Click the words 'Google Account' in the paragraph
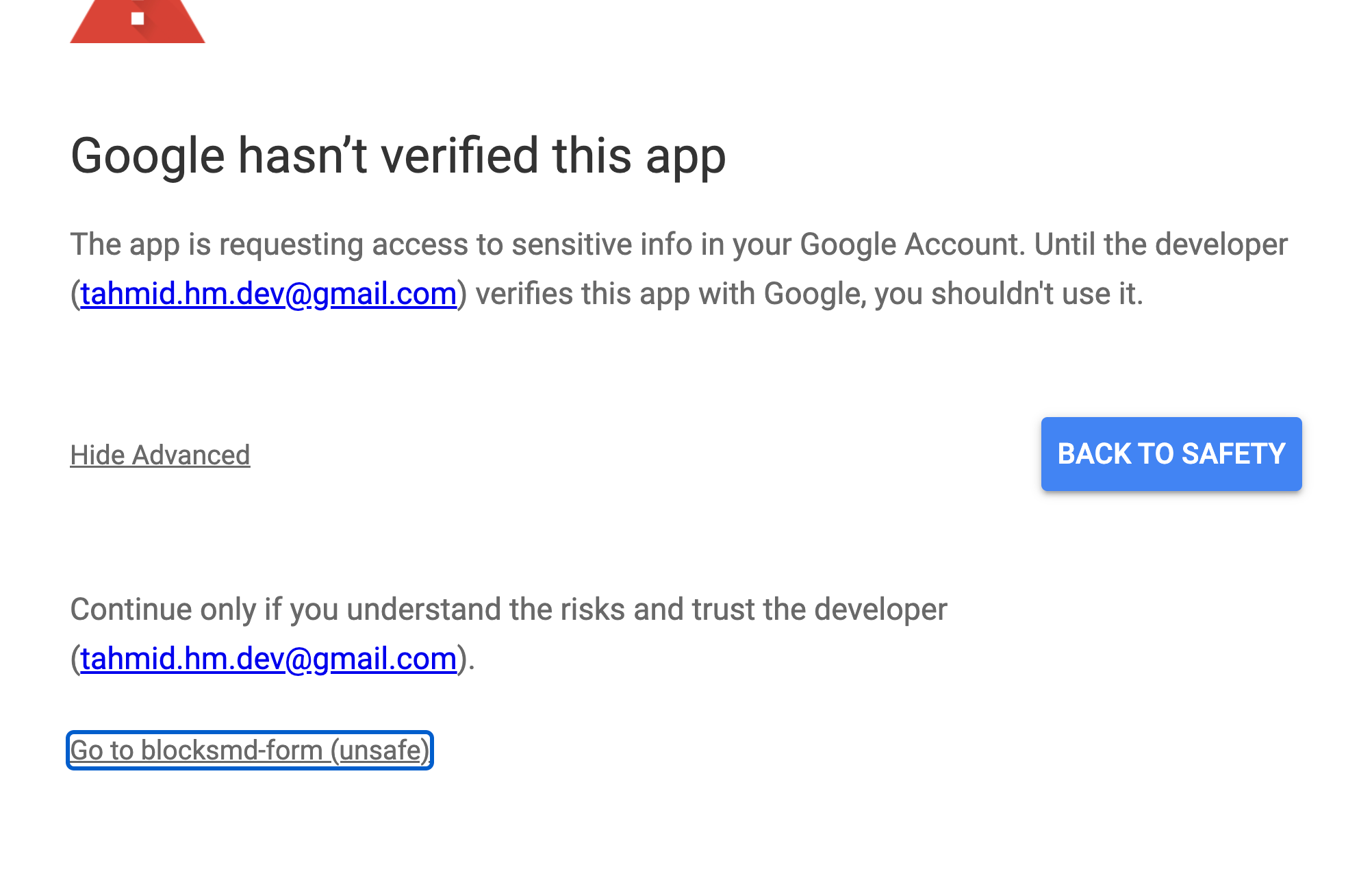 tap(912, 244)
